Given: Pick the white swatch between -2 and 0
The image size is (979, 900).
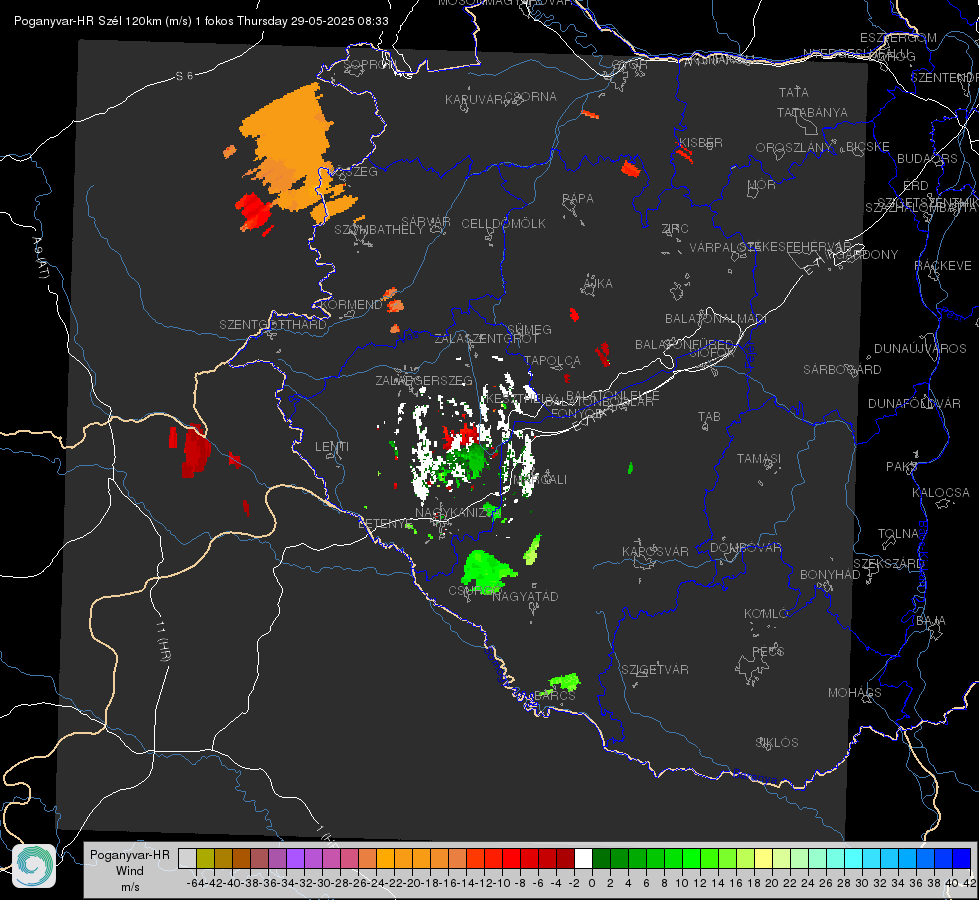Looking at the screenshot, I should [x=583, y=859].
